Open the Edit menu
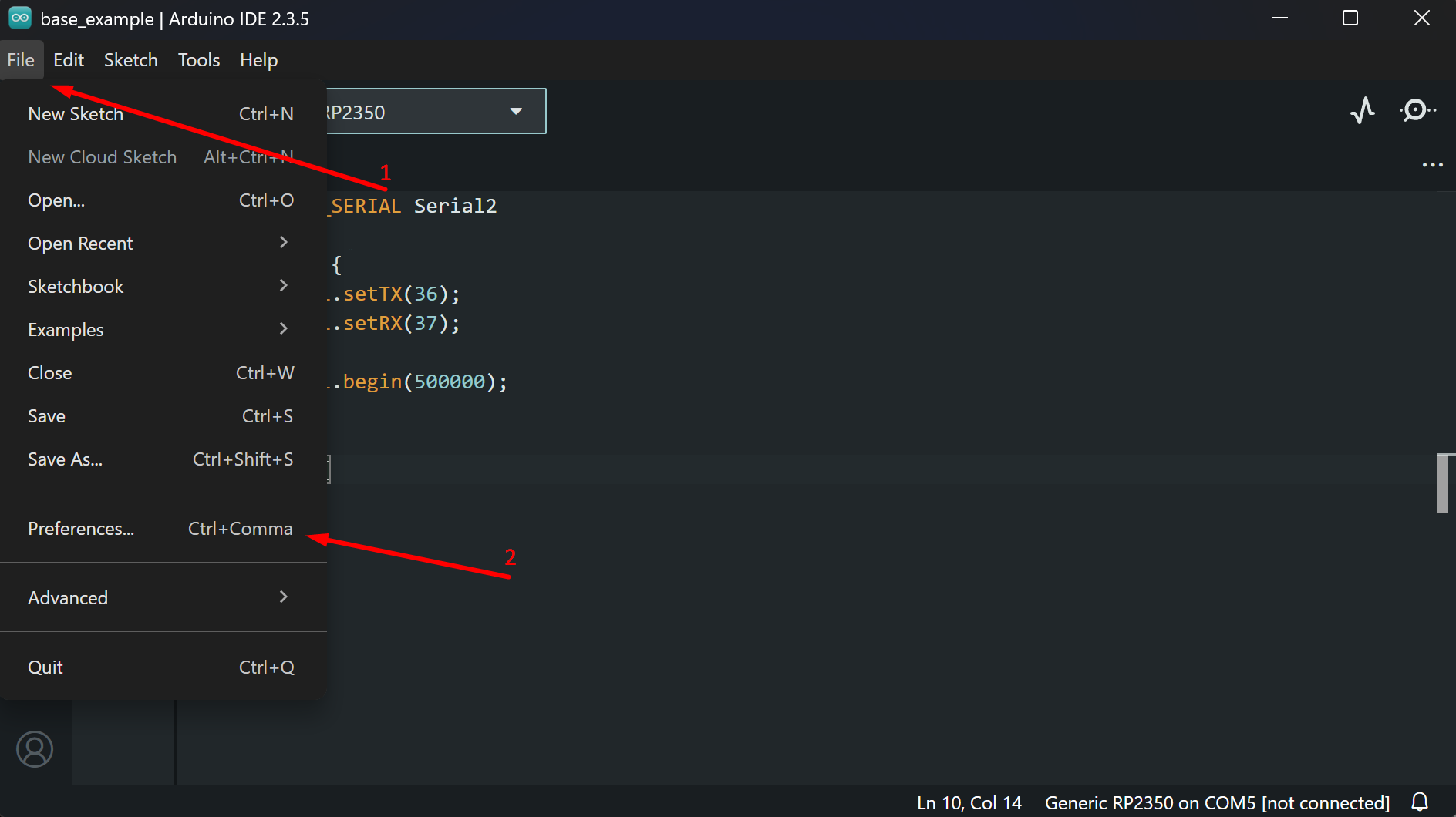This screenshot has width=1456, height=817. point(69,59)
